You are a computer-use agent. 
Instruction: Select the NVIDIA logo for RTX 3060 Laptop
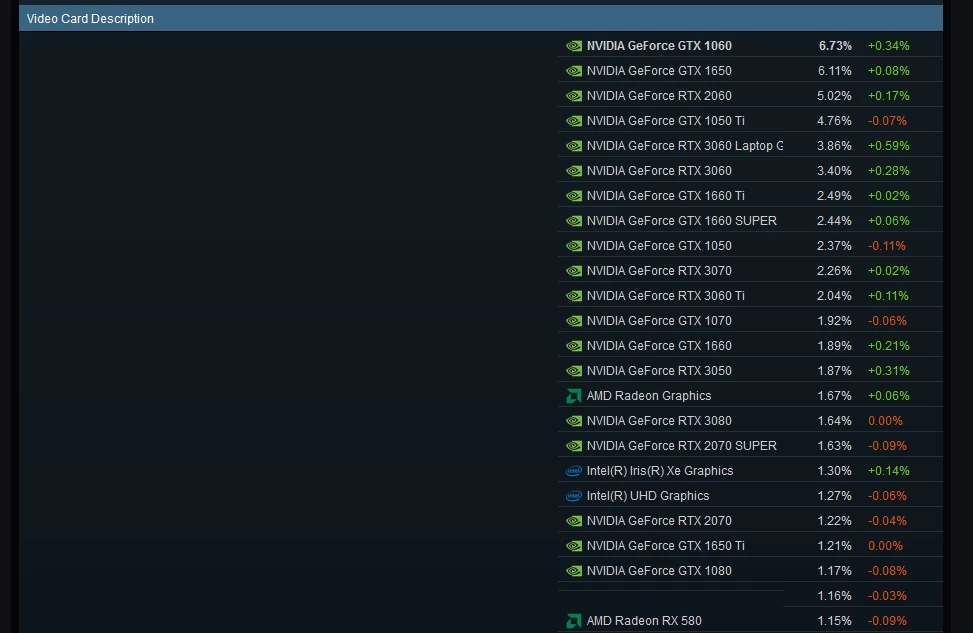click(574, 146)
